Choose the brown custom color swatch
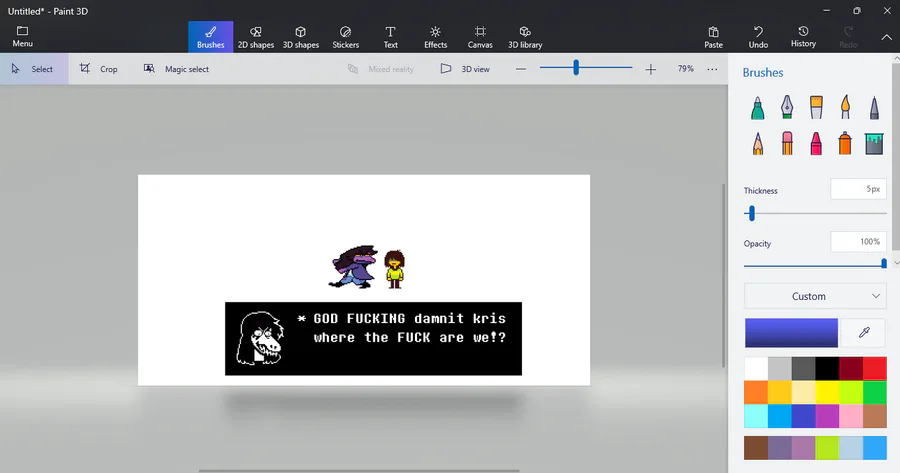 pos(756,448)
